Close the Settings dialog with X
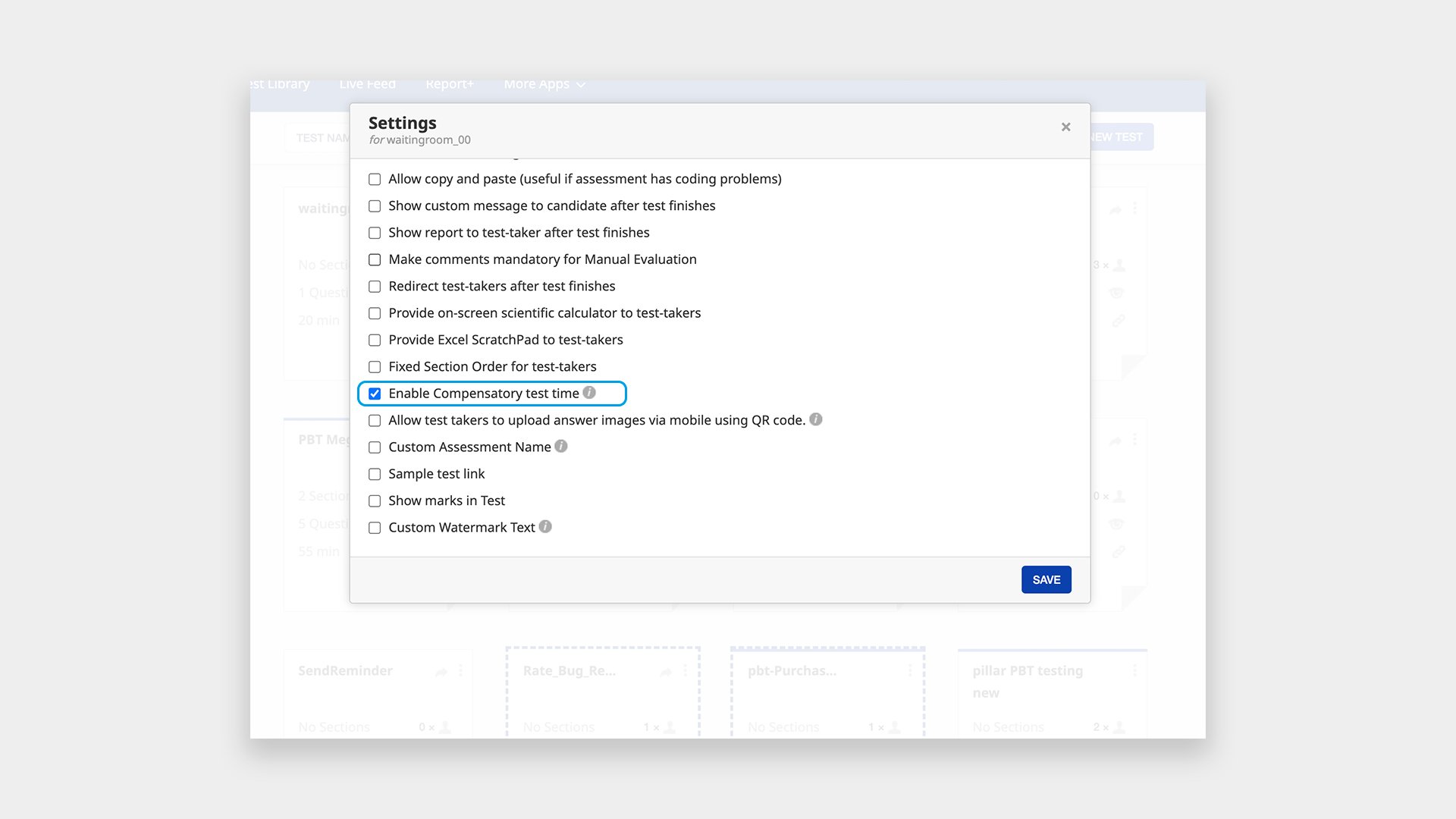The height and width of the screenshot is (819, 1456). tap(1066, 127)
